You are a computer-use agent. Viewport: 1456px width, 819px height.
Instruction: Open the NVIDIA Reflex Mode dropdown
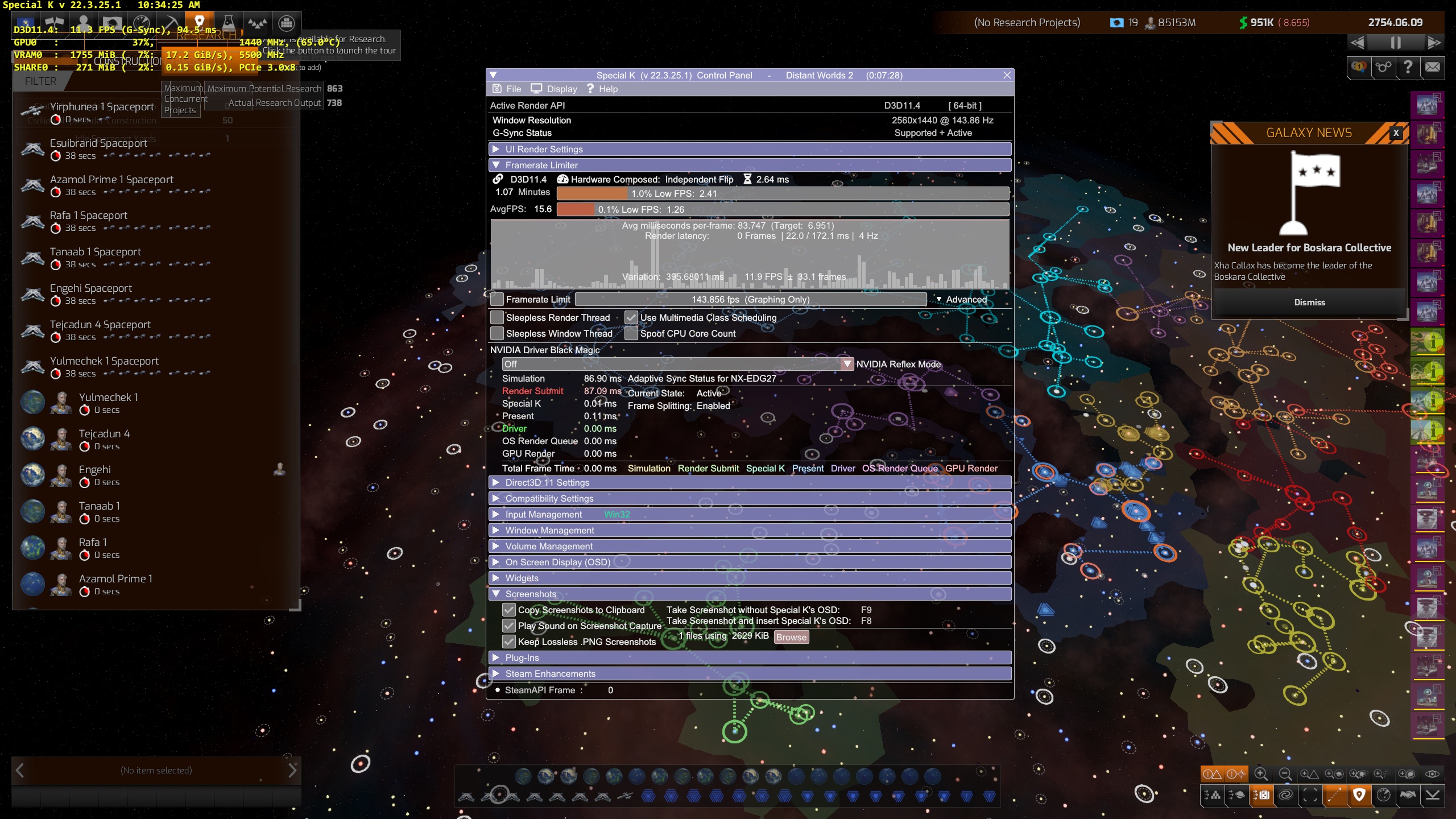coord(678,364)
